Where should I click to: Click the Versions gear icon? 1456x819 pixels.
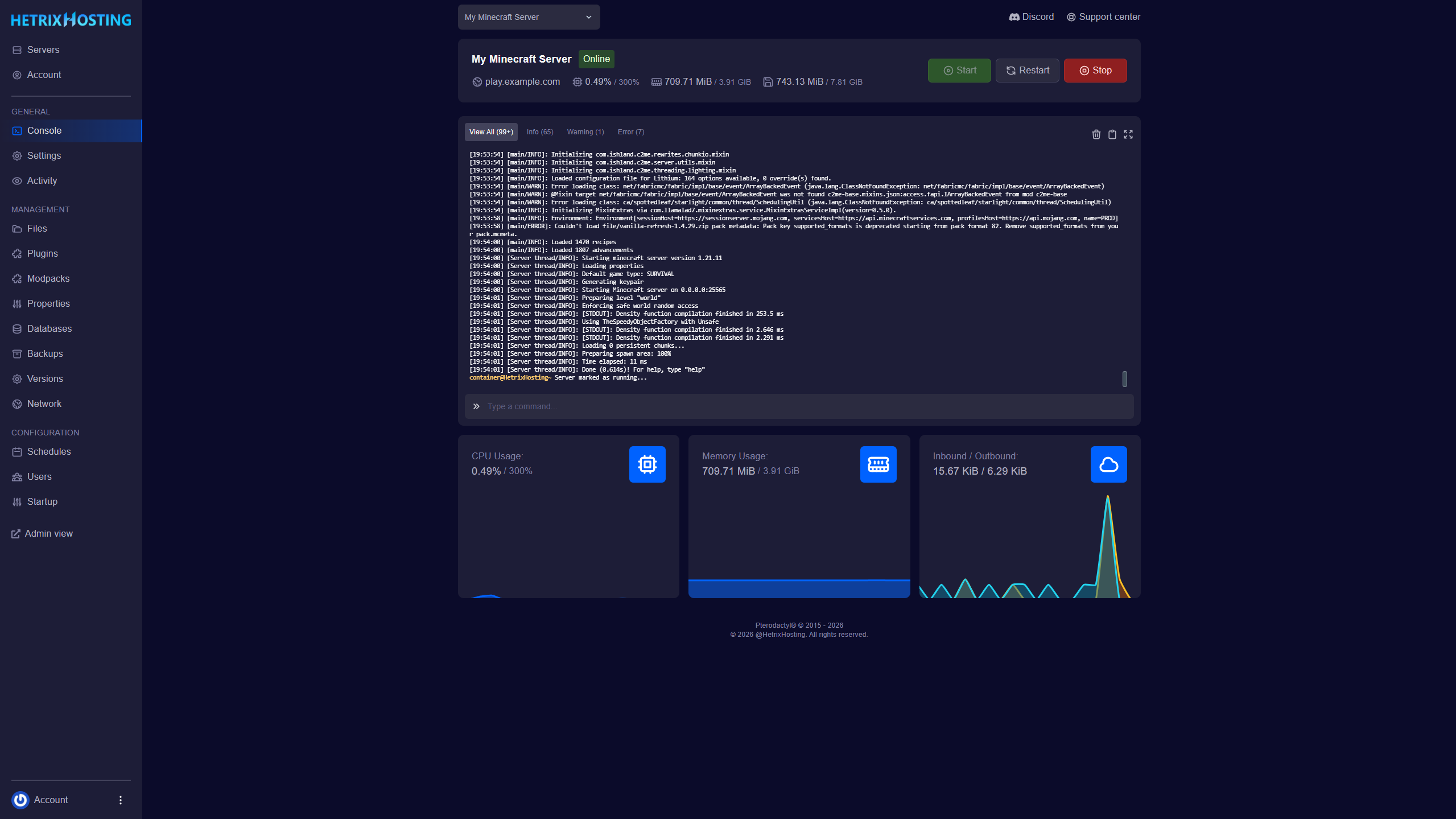17,379
